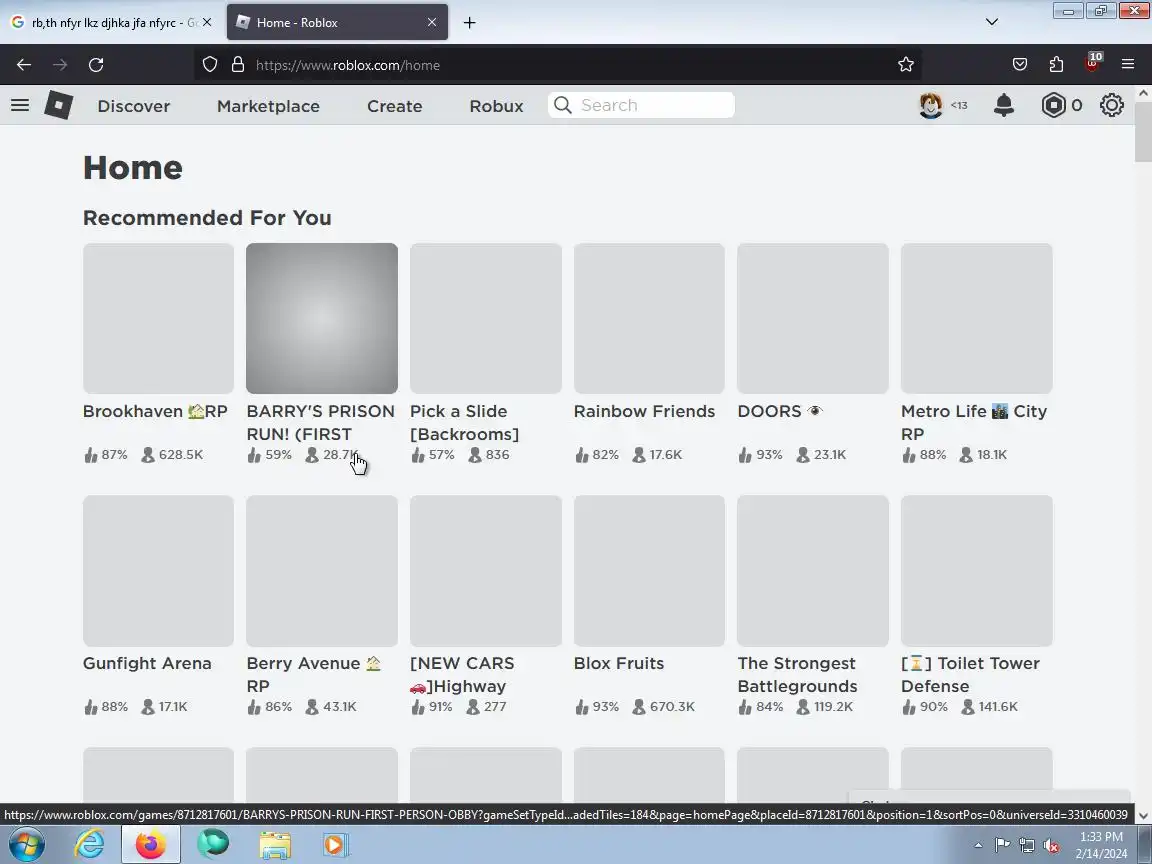Open Toilet Tower Defense thumbnail

coord(976,571)
